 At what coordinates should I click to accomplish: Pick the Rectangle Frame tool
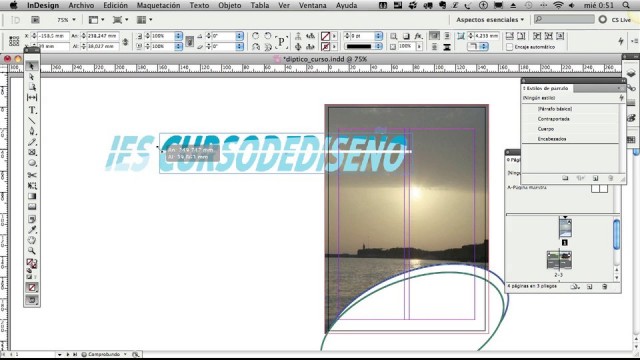coord(32,152)
